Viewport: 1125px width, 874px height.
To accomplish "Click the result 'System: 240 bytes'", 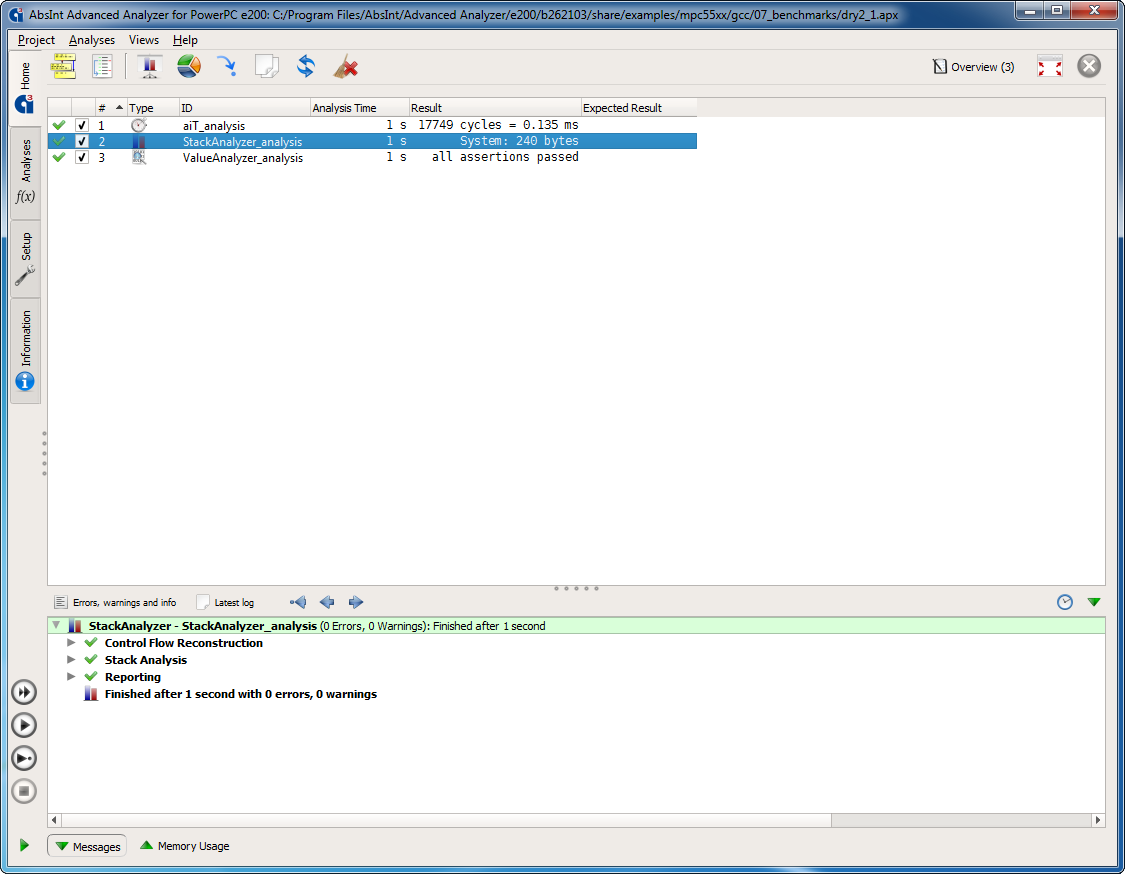I will [x=519, y=141].
